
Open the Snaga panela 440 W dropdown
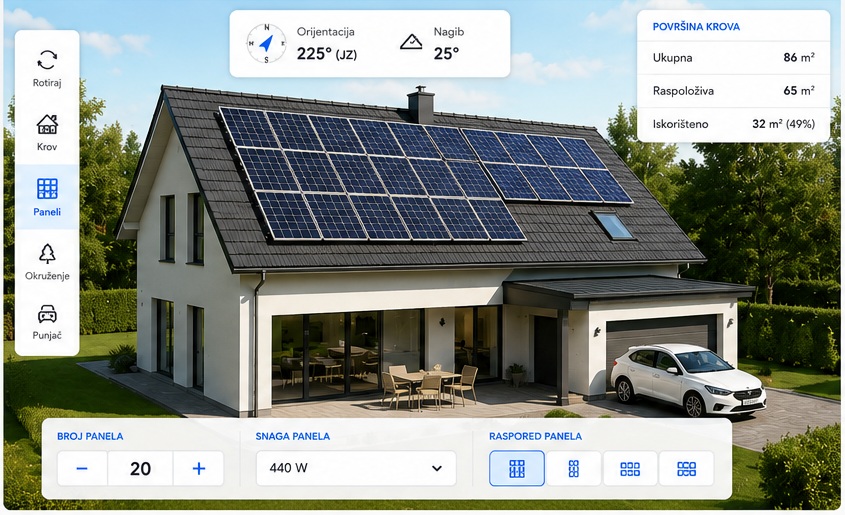[x=356, y=468]
